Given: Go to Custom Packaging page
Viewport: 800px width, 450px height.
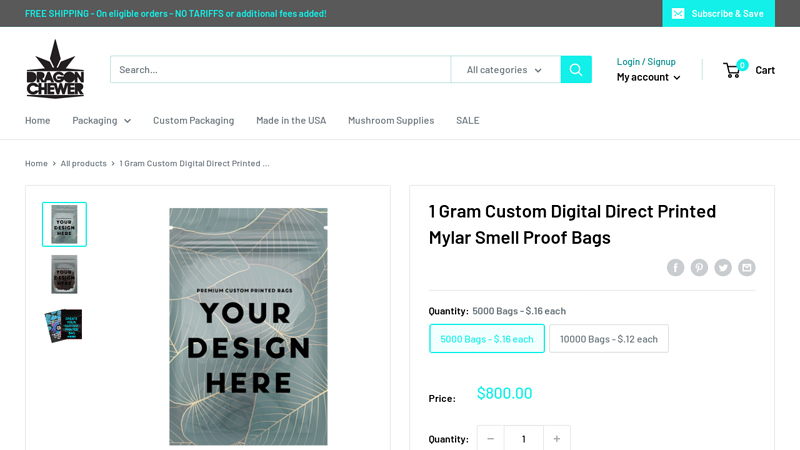Looking at the screenshot, I should coord(193,120).
